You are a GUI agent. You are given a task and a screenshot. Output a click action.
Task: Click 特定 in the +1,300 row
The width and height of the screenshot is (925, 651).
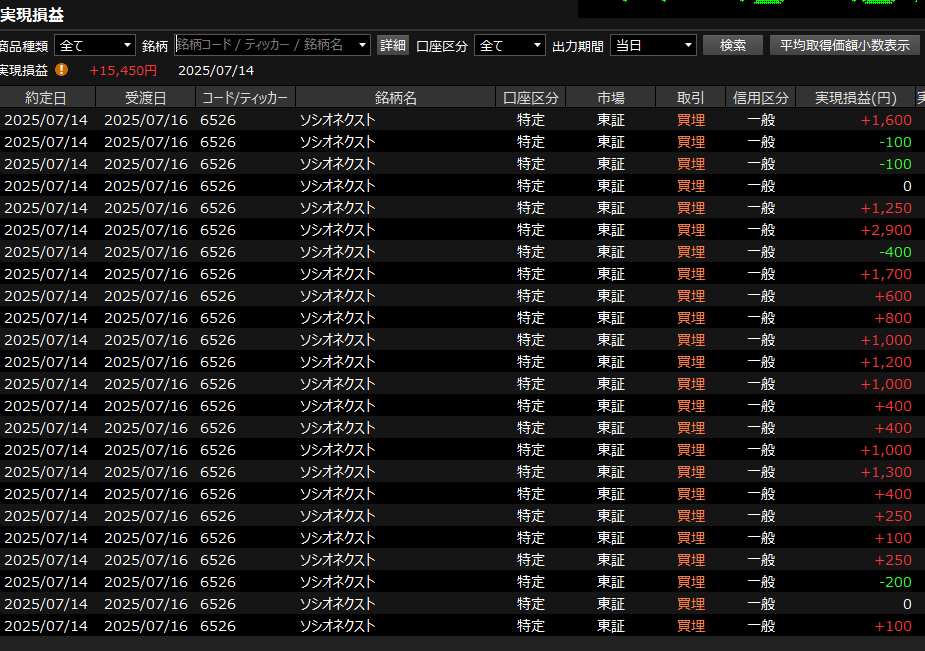pos(530,472)
